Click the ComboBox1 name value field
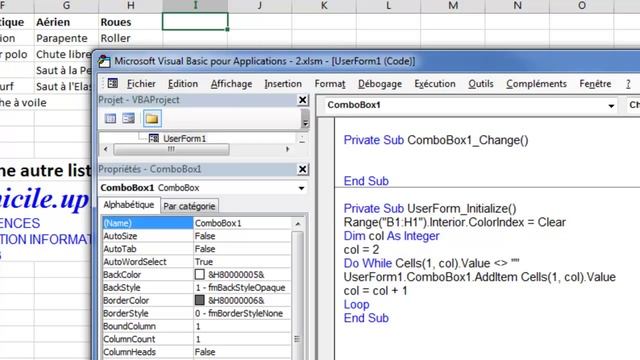Viewport: 640px width, 360px height. [x=242, y=223]
